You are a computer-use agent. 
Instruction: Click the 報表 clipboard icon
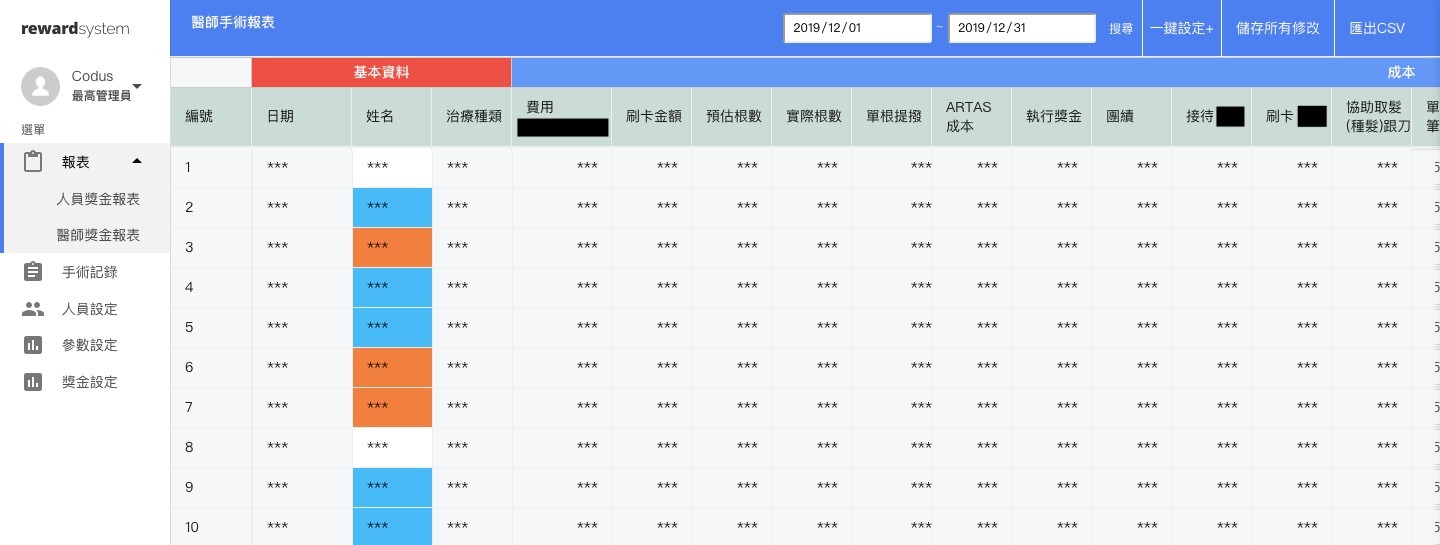(32, 162)
